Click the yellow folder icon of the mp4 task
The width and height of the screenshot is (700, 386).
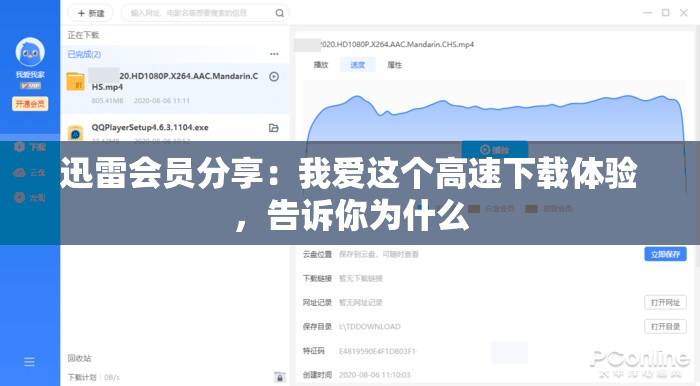pyautogui.click(x=75, y=82)
